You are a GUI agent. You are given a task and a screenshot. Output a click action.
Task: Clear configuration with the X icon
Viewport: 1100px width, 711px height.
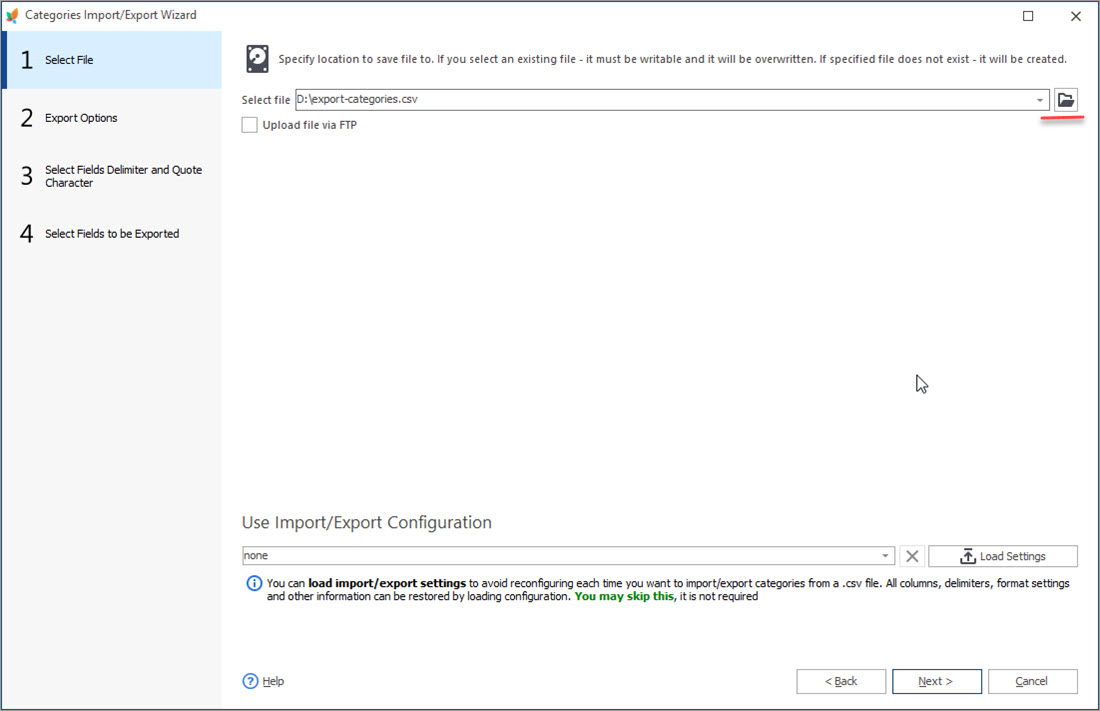(911, 556)
